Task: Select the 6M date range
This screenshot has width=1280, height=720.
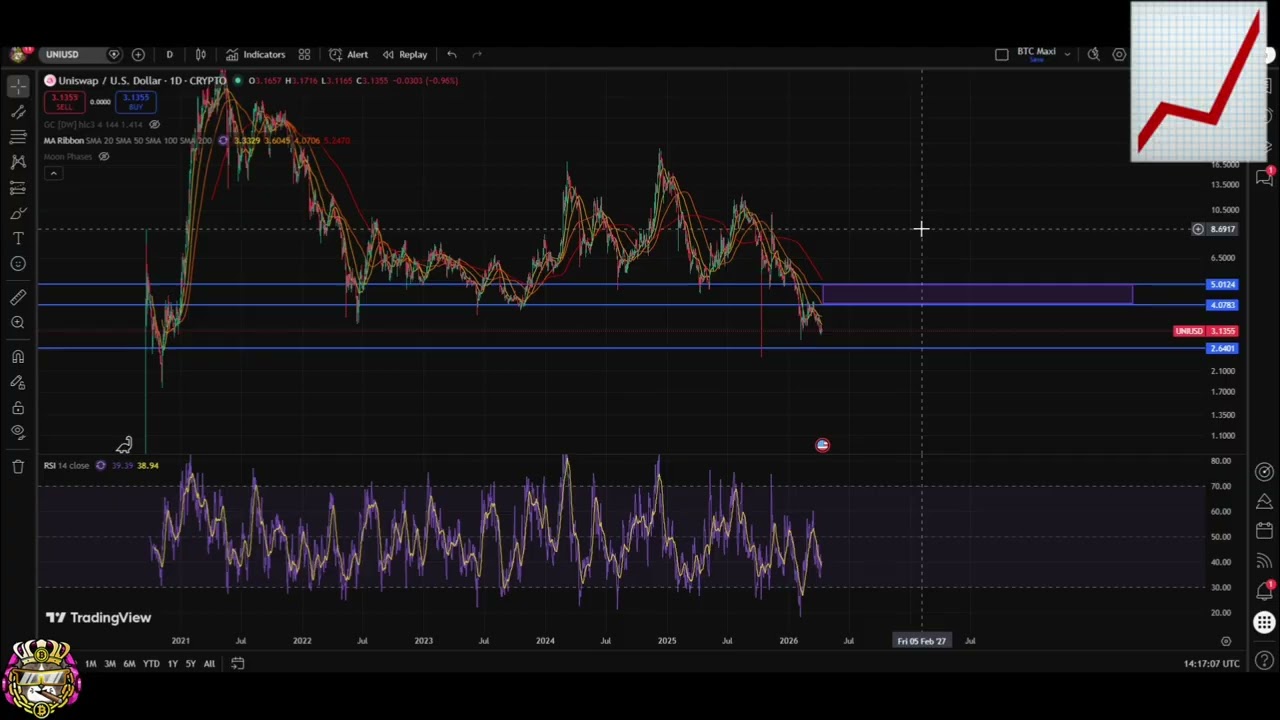Action: point(129,664)
